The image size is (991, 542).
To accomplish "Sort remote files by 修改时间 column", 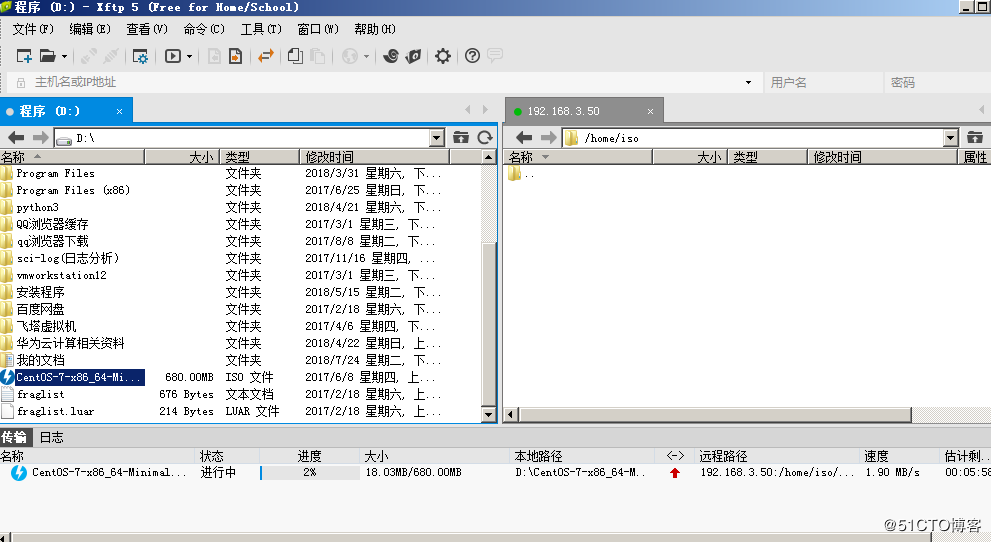I will pyautogui.click(x=882, y=157).
